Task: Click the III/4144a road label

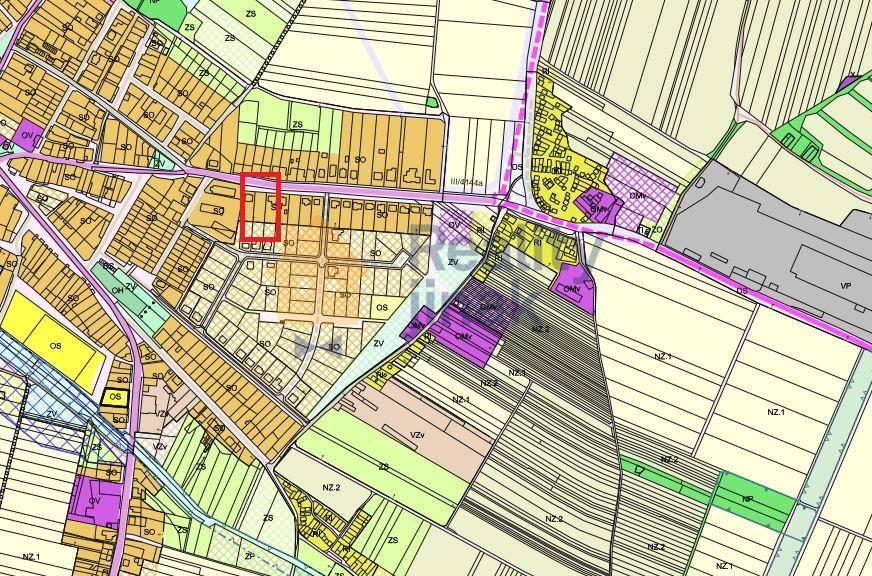Action: (x=465, y=184)
